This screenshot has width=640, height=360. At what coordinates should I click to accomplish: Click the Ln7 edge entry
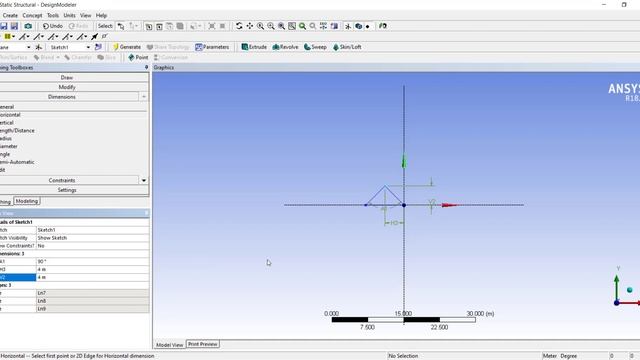pos(93,293)
